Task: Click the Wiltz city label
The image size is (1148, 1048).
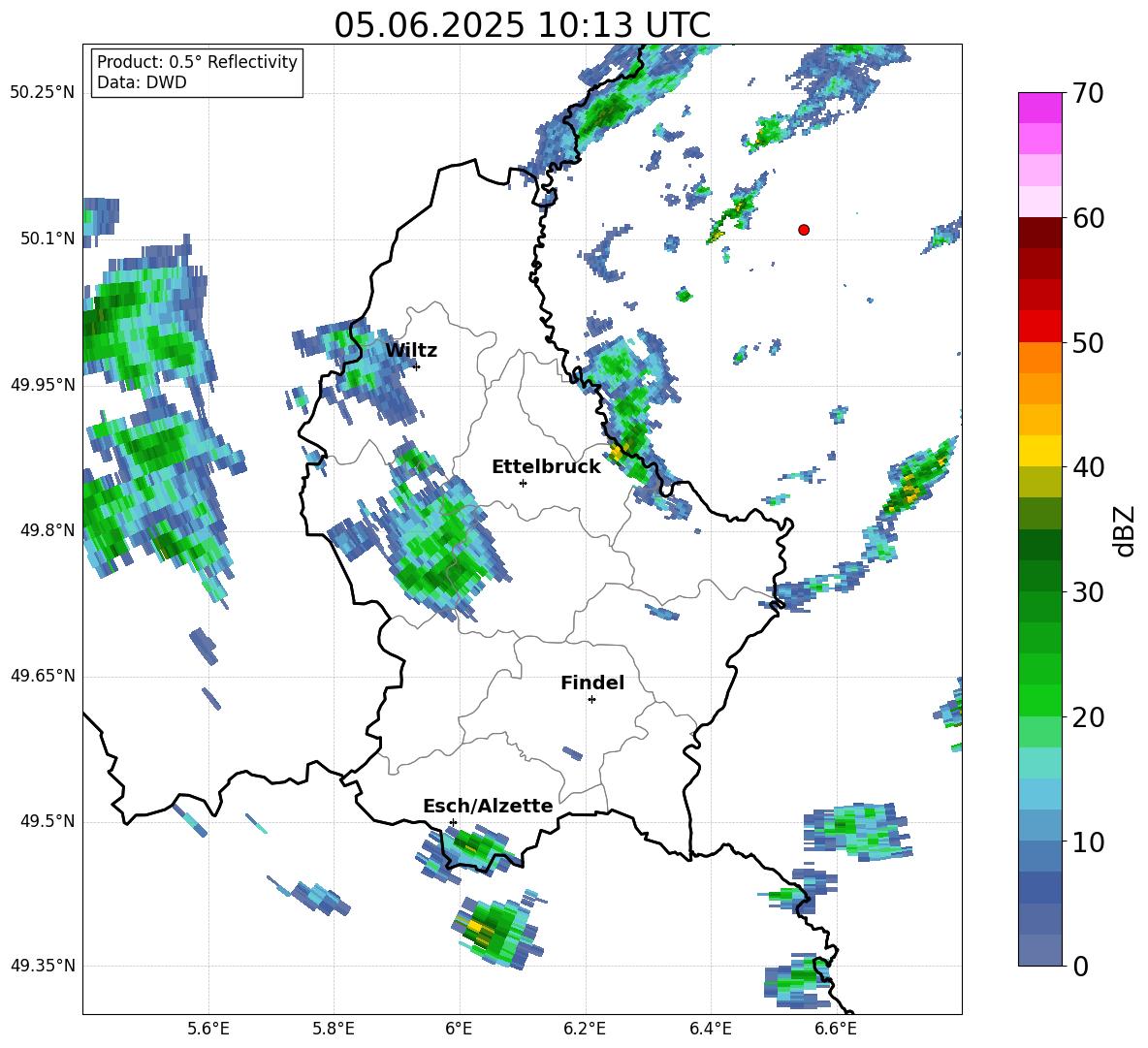Action: [x=411, y=351]
